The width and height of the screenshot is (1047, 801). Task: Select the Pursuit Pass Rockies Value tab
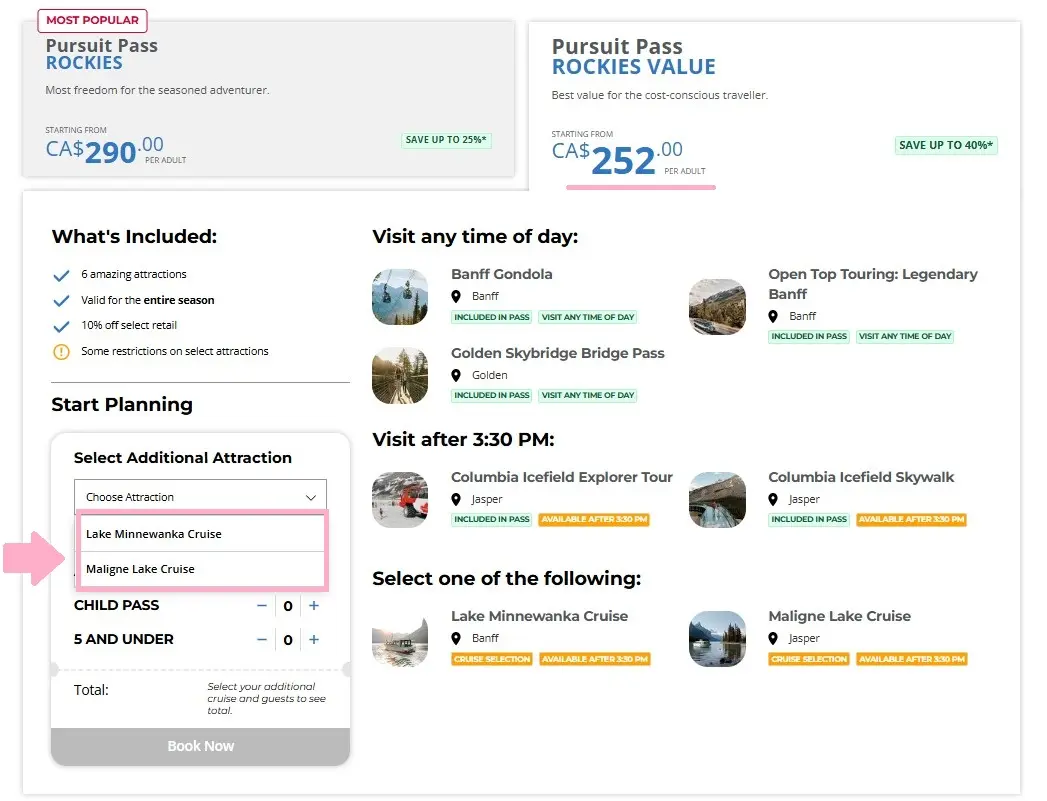tap(775, 107)
